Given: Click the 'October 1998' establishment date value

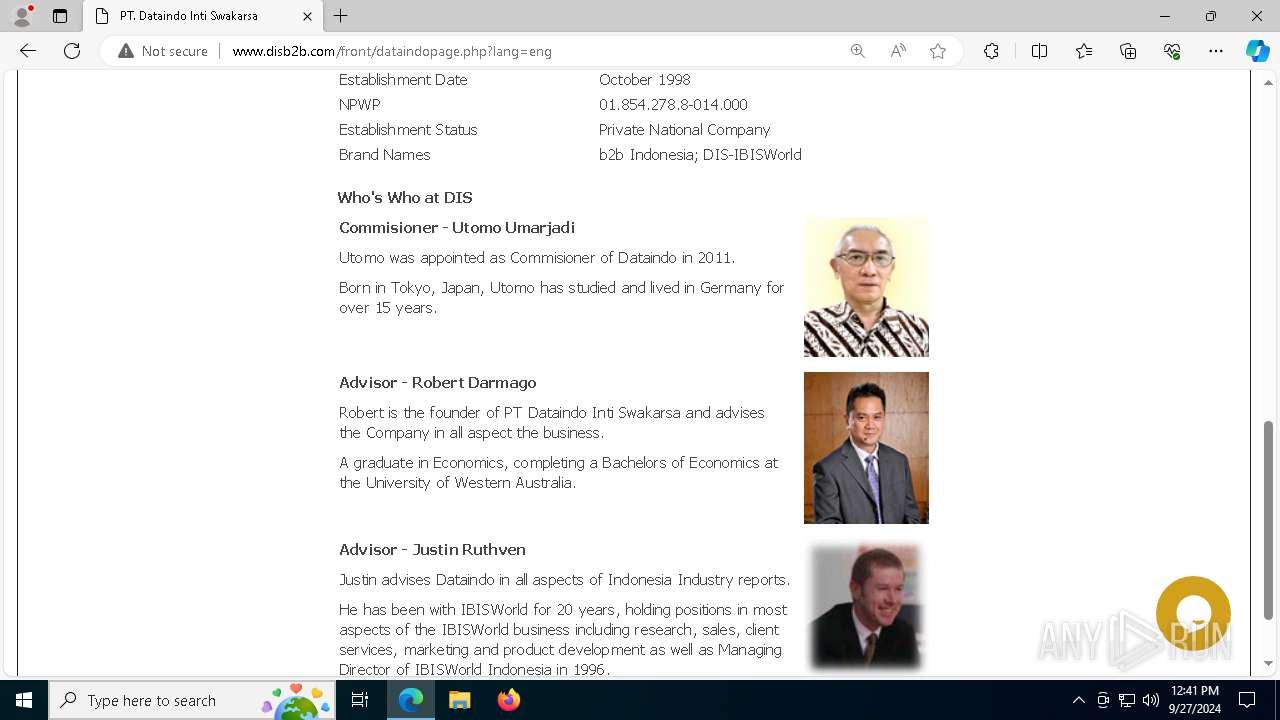Looking at the screenshot, I should click(x=644, y=80).
